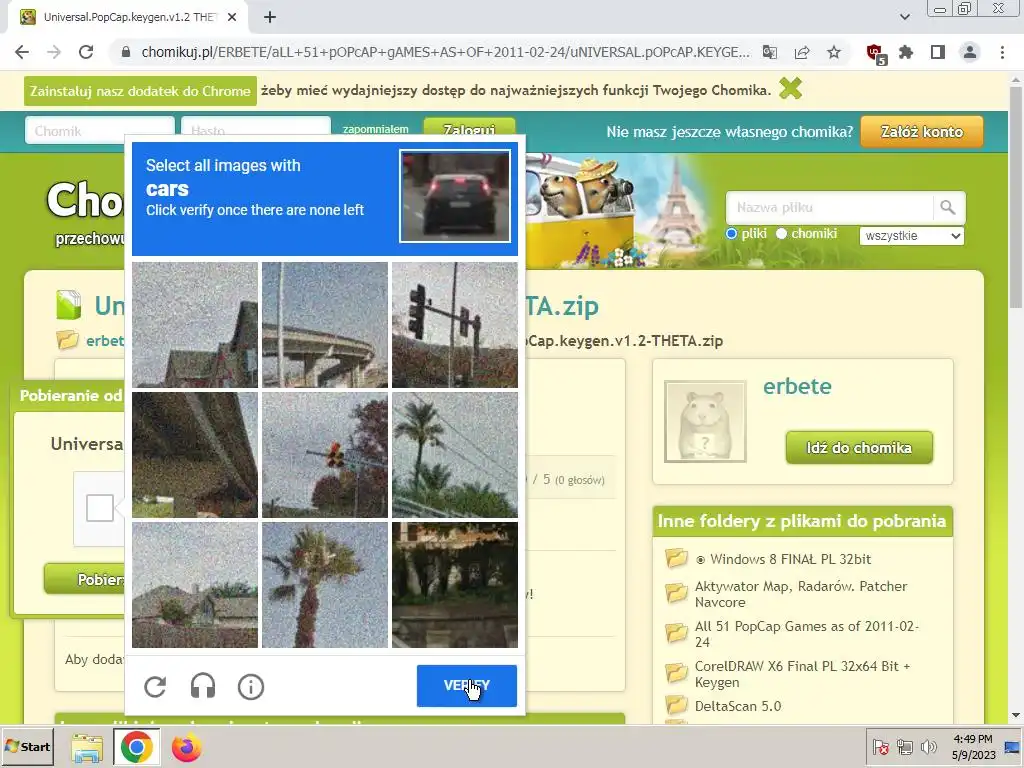The image size is (1024, 768).
Task: Open Aktywator Map, Radarów. Patcher Navcore folder
Action: tap(801, 594)
